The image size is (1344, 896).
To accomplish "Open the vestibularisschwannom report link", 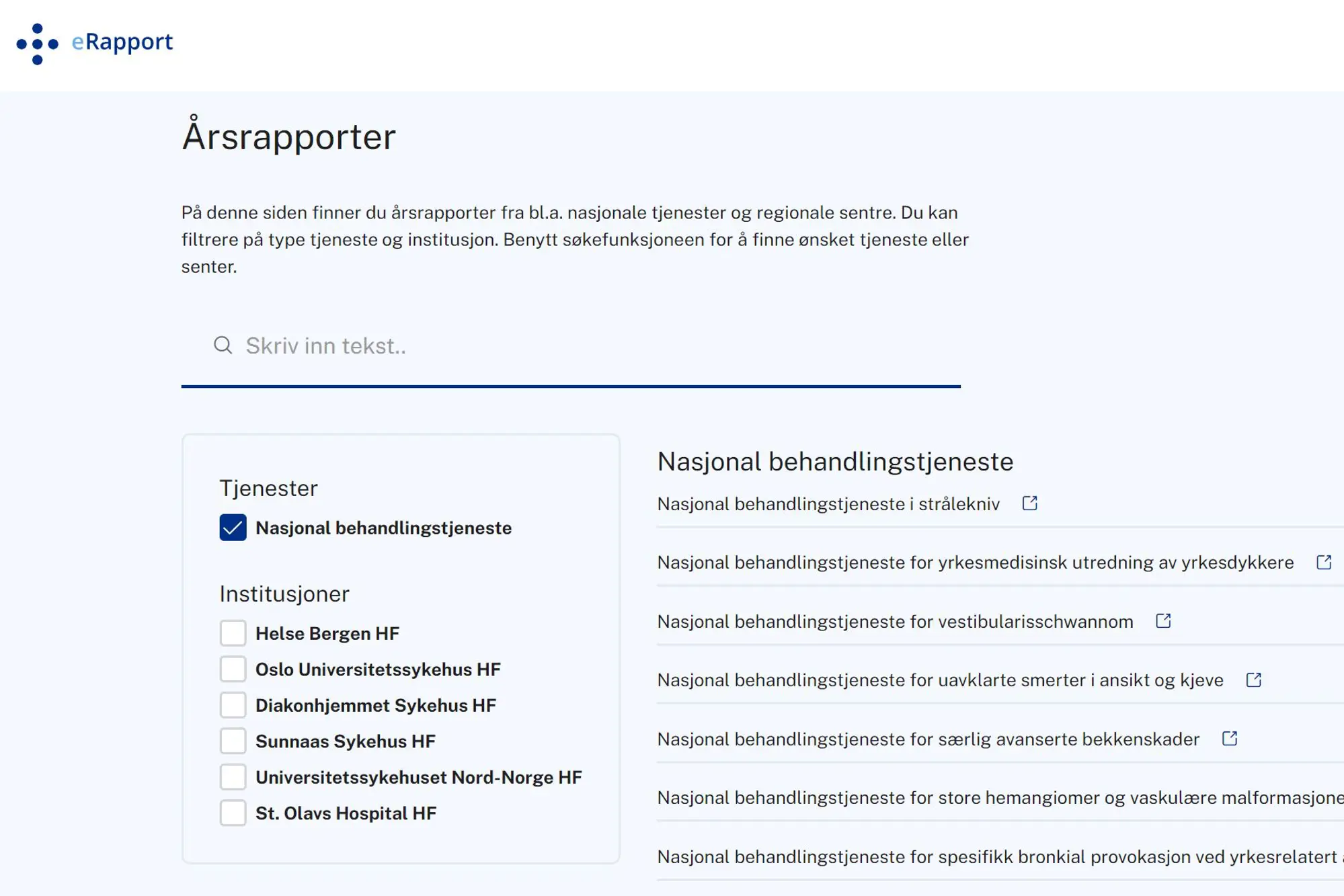I will [x=894, y=622].
